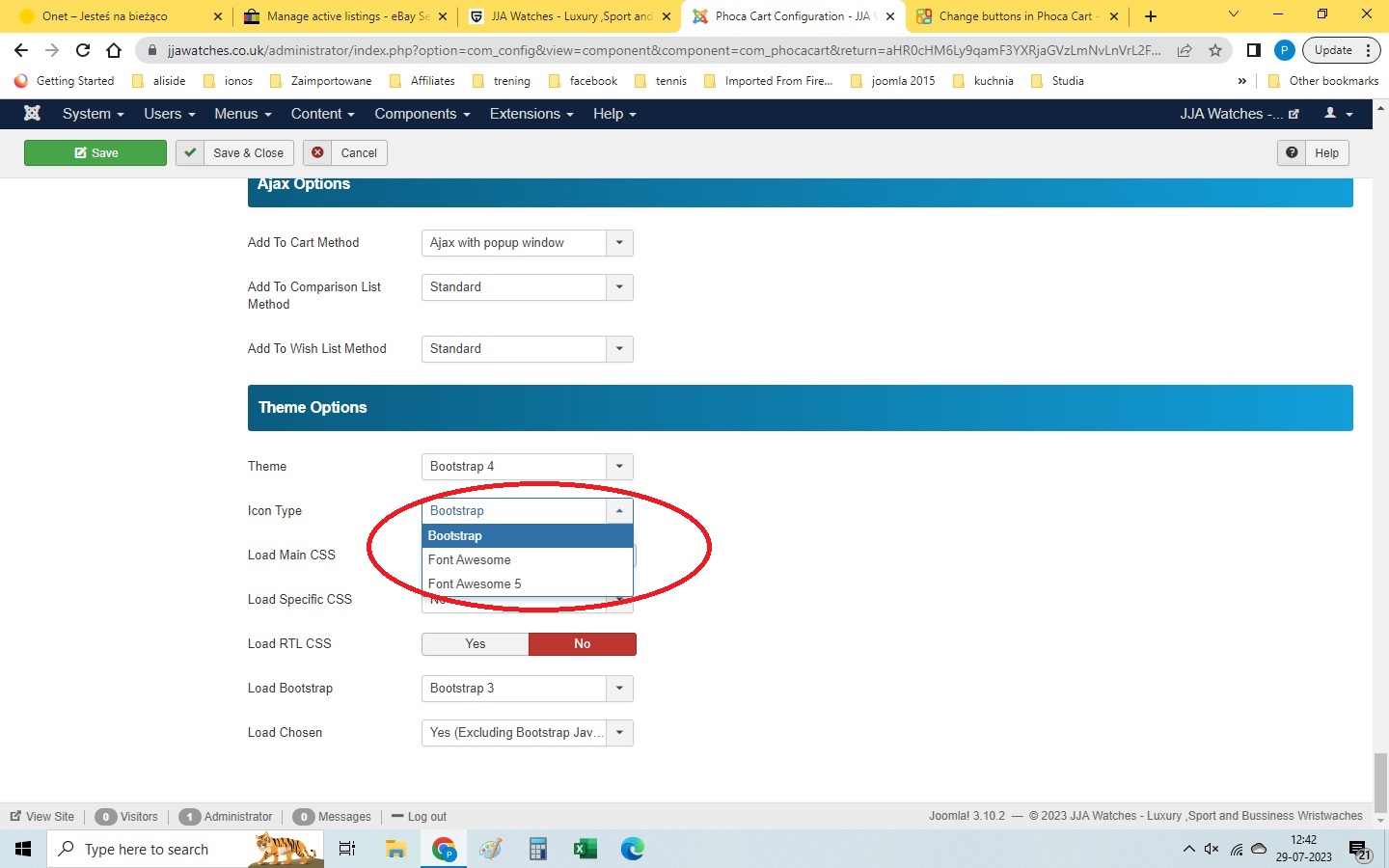Viewport: 1389px width, 868px height.
Task: Click the browser address bar
Action: [664, 50]
